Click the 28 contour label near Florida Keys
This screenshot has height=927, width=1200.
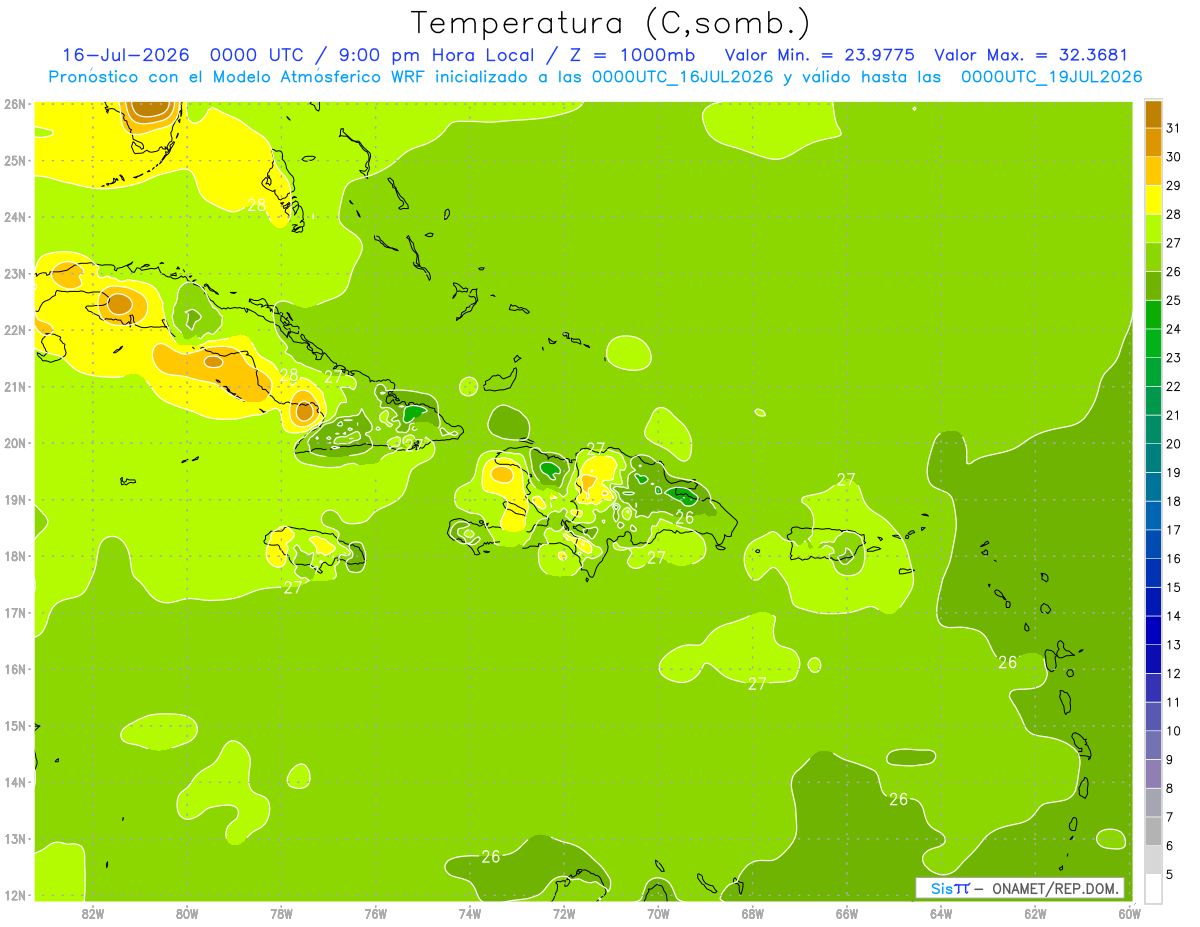pos(257,206)
